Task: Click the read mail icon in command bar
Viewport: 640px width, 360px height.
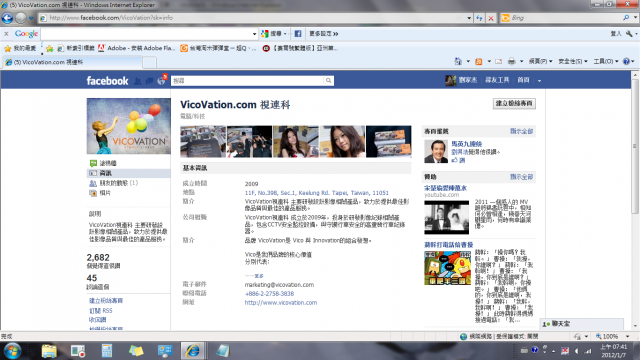Action: (x=498, y=61)
